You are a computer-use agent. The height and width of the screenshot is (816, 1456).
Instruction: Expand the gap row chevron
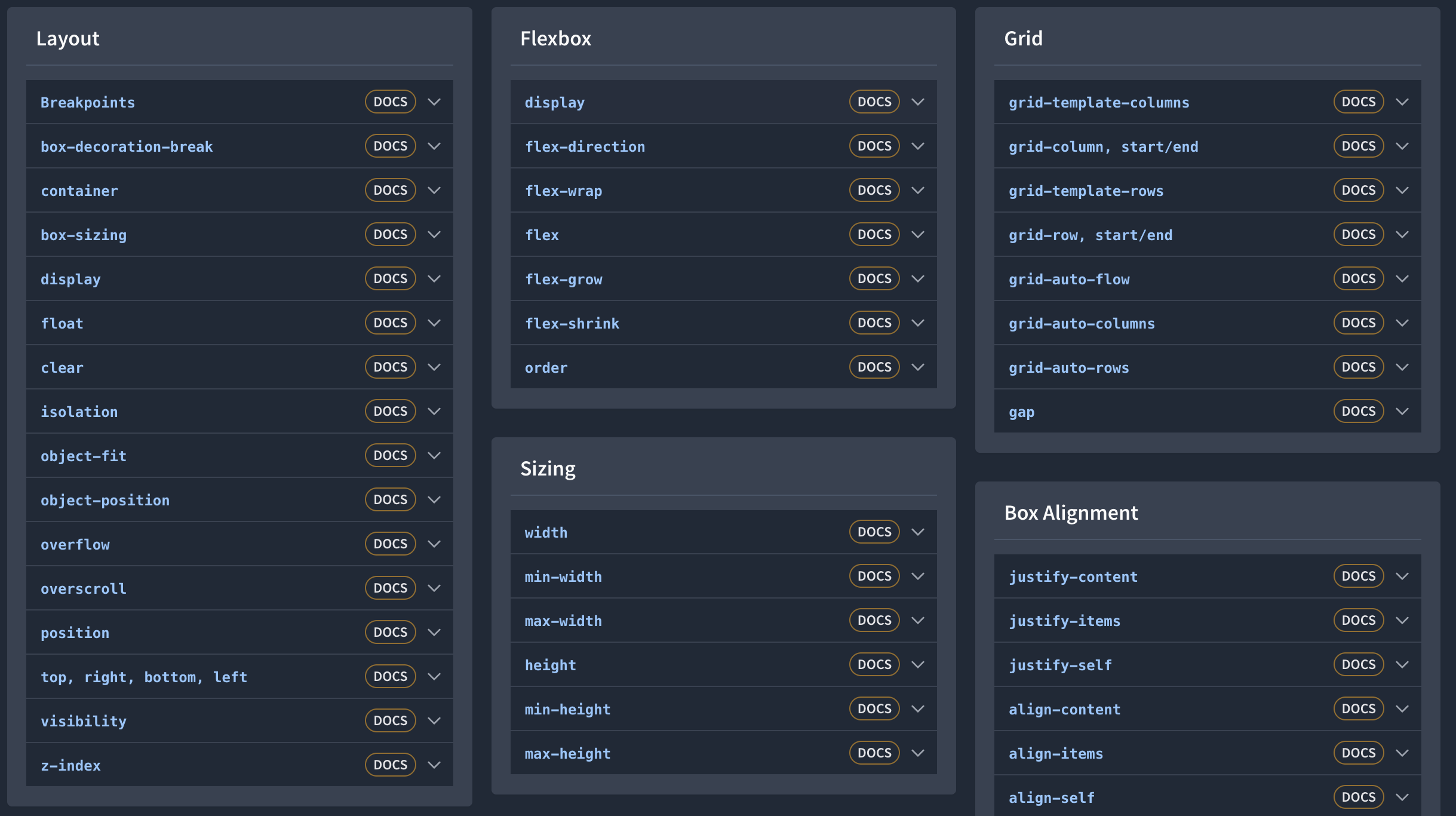click(1402, 412)
